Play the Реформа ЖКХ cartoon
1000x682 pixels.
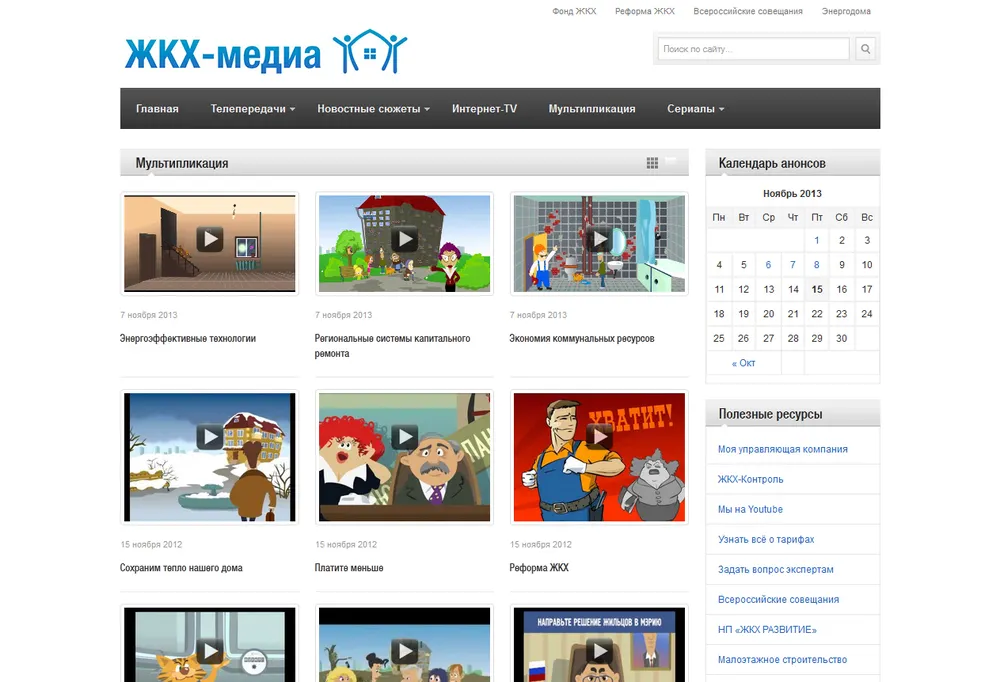[599, 438]
